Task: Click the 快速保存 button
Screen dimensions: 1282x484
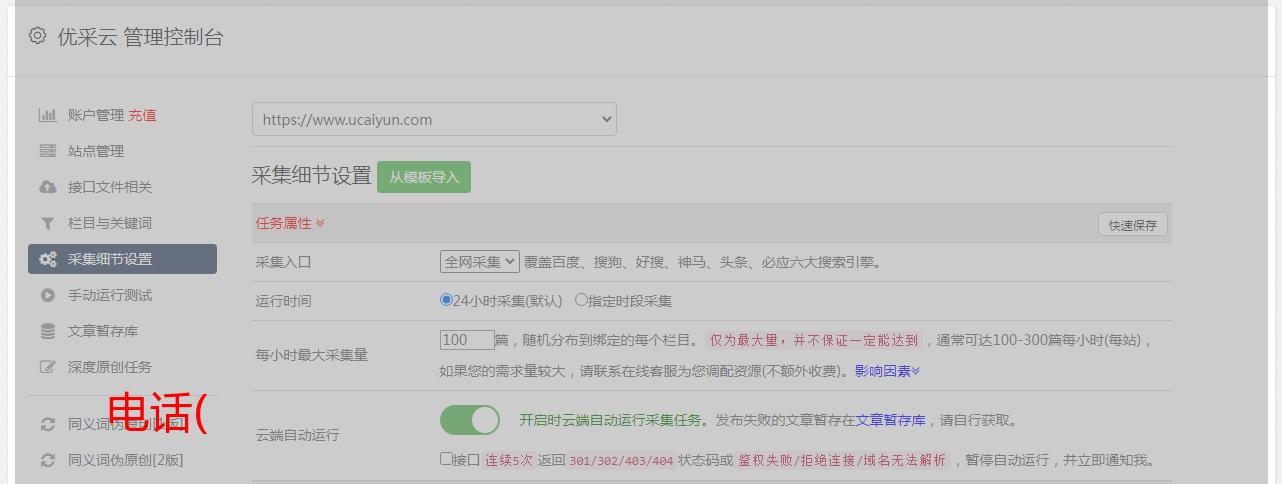Action: pos(1132,225)
